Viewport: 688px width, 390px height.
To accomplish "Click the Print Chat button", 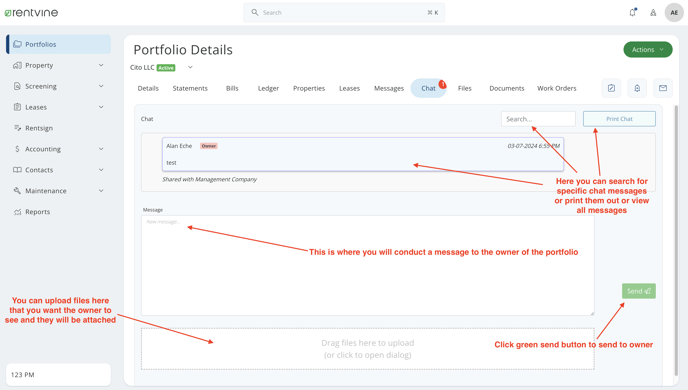I will point(619,119).
